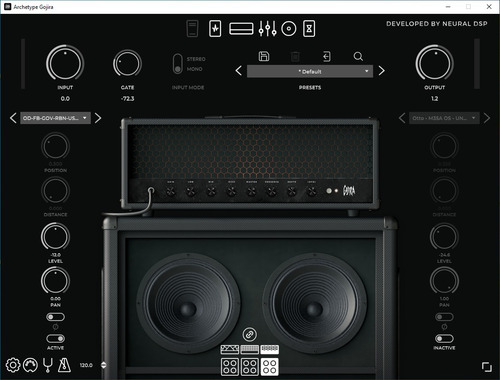The height and width of the screenshot is (380, 500).
Task: Click the tempo up/down stepper arrows
Action: tap(103, 365)
